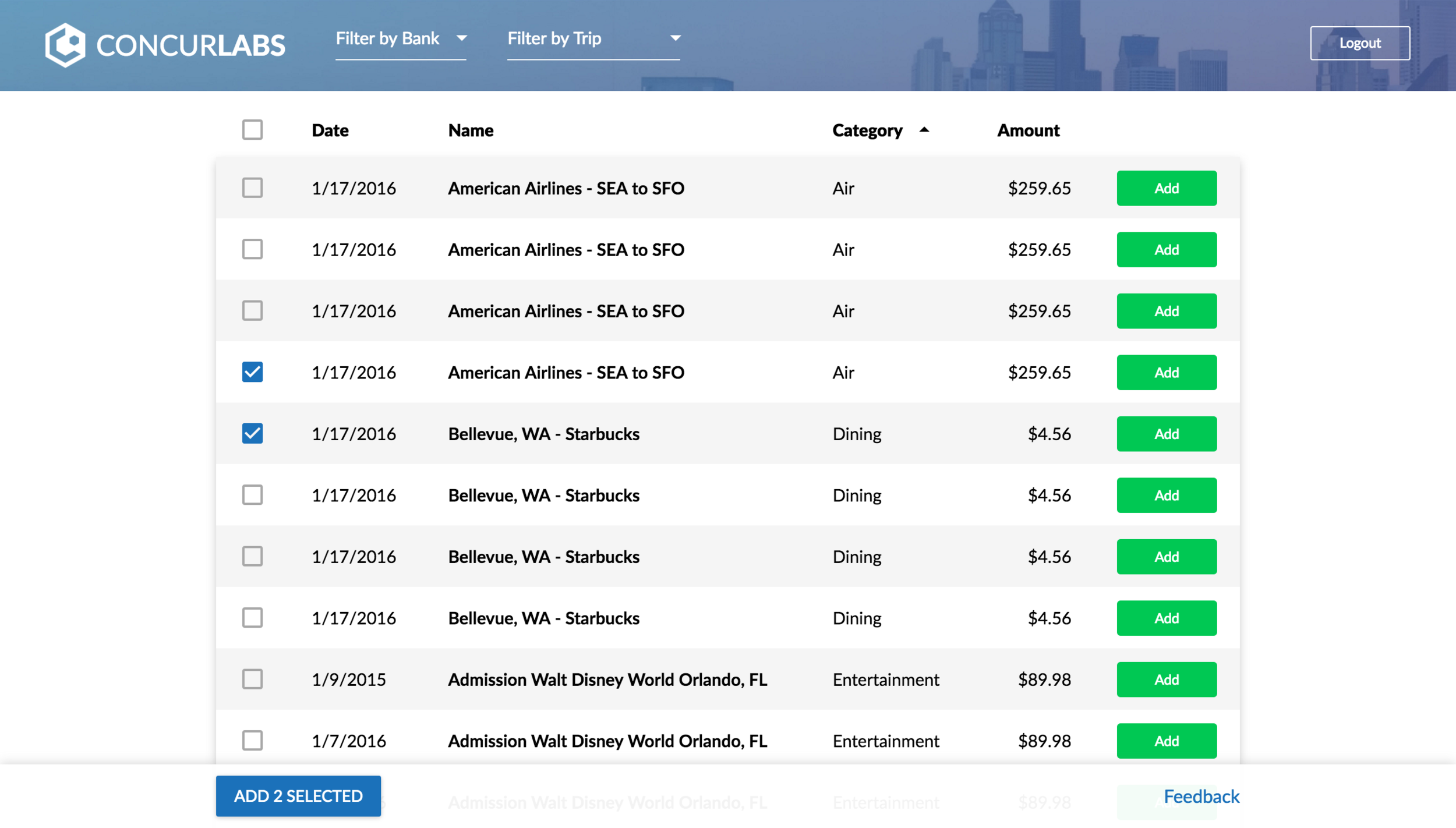1456x828 pixels.
Task: Click the $259.65 amount in the checked row
Action: coord(1040,373)
